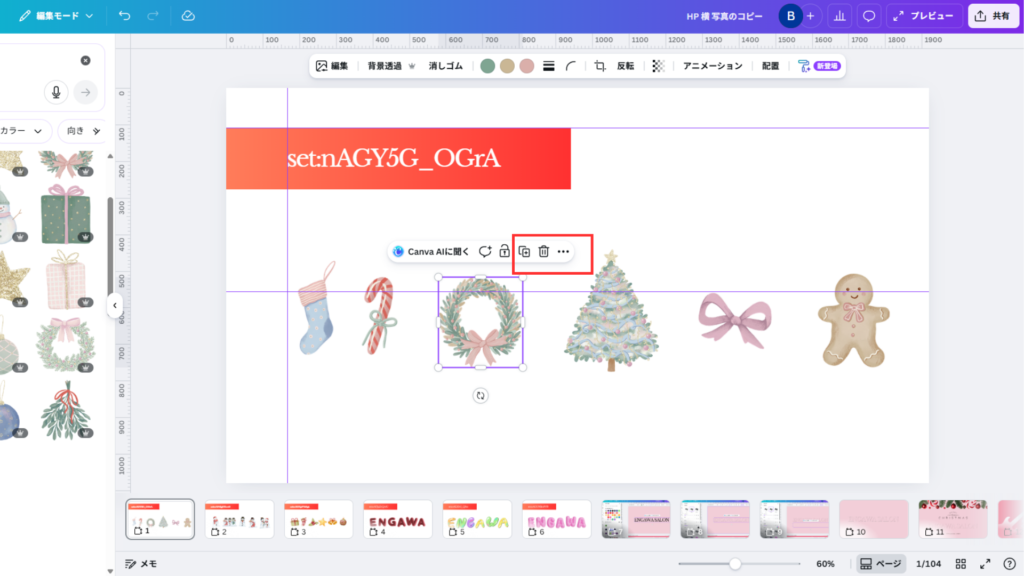Open the transparency checkerboard icon
1024x576 pixels.
coord(658,66)
